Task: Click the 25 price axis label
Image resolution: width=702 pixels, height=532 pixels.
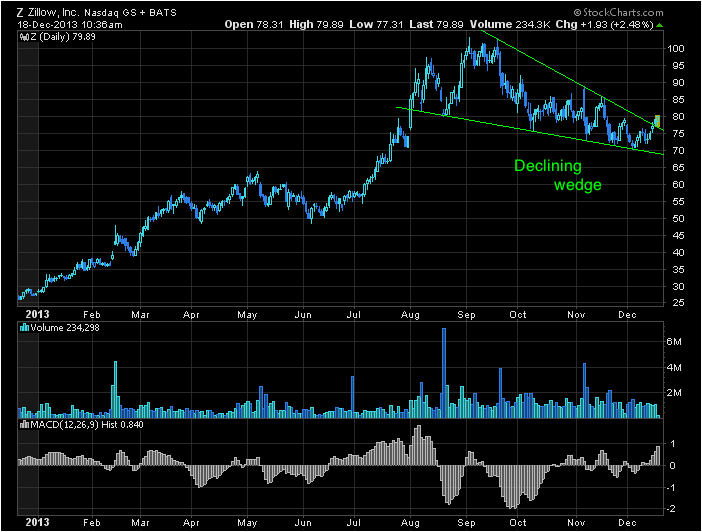Action: pyautogui.click(x=678, y=303)
